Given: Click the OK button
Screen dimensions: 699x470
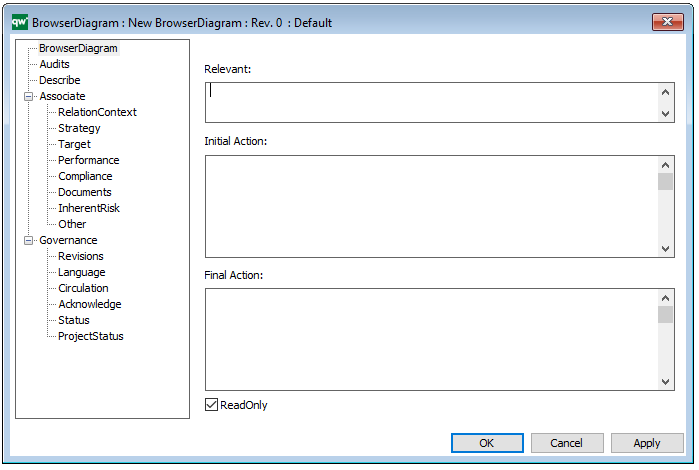Looking at the screenshot, I should click(x=487, y=443).
